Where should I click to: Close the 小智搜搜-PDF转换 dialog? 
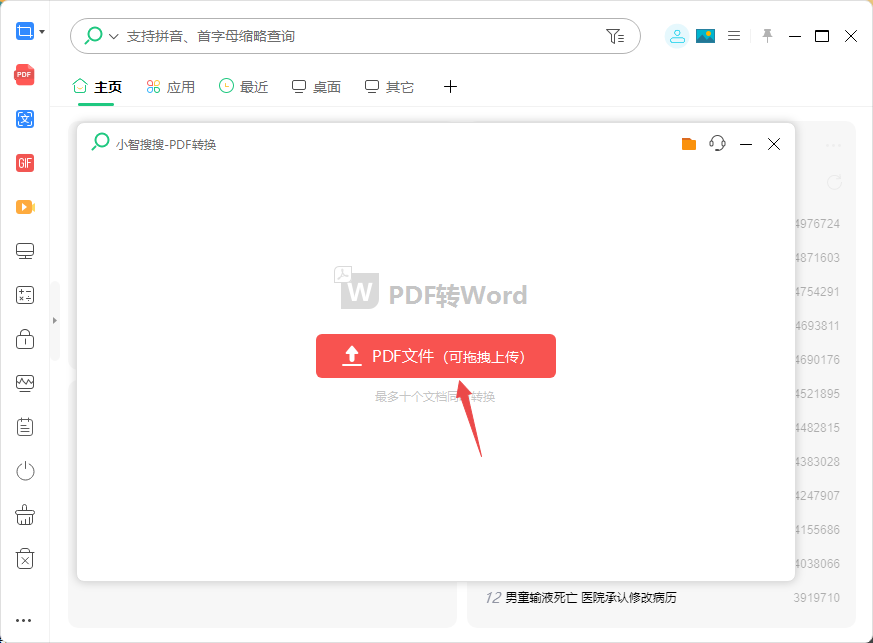pyautogui.click(x=774, y=144)
